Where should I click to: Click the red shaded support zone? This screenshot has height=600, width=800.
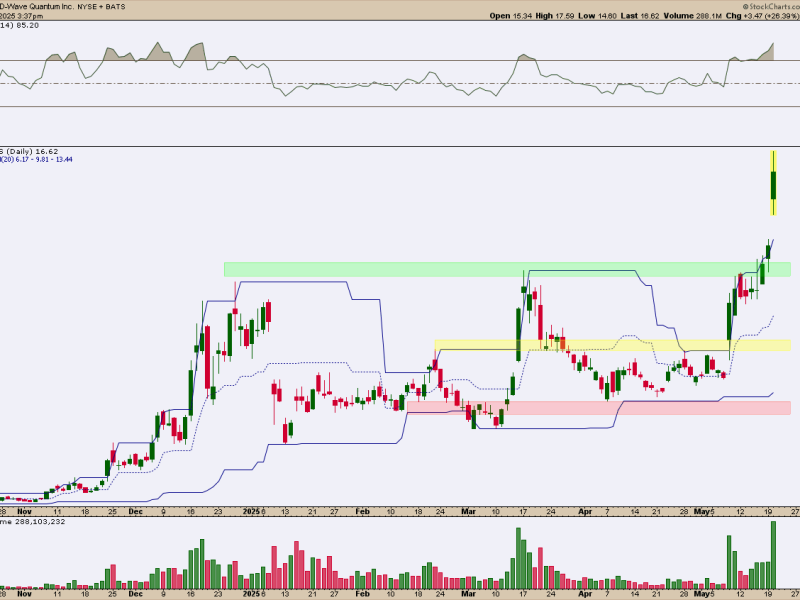click(x=598, y=408)
